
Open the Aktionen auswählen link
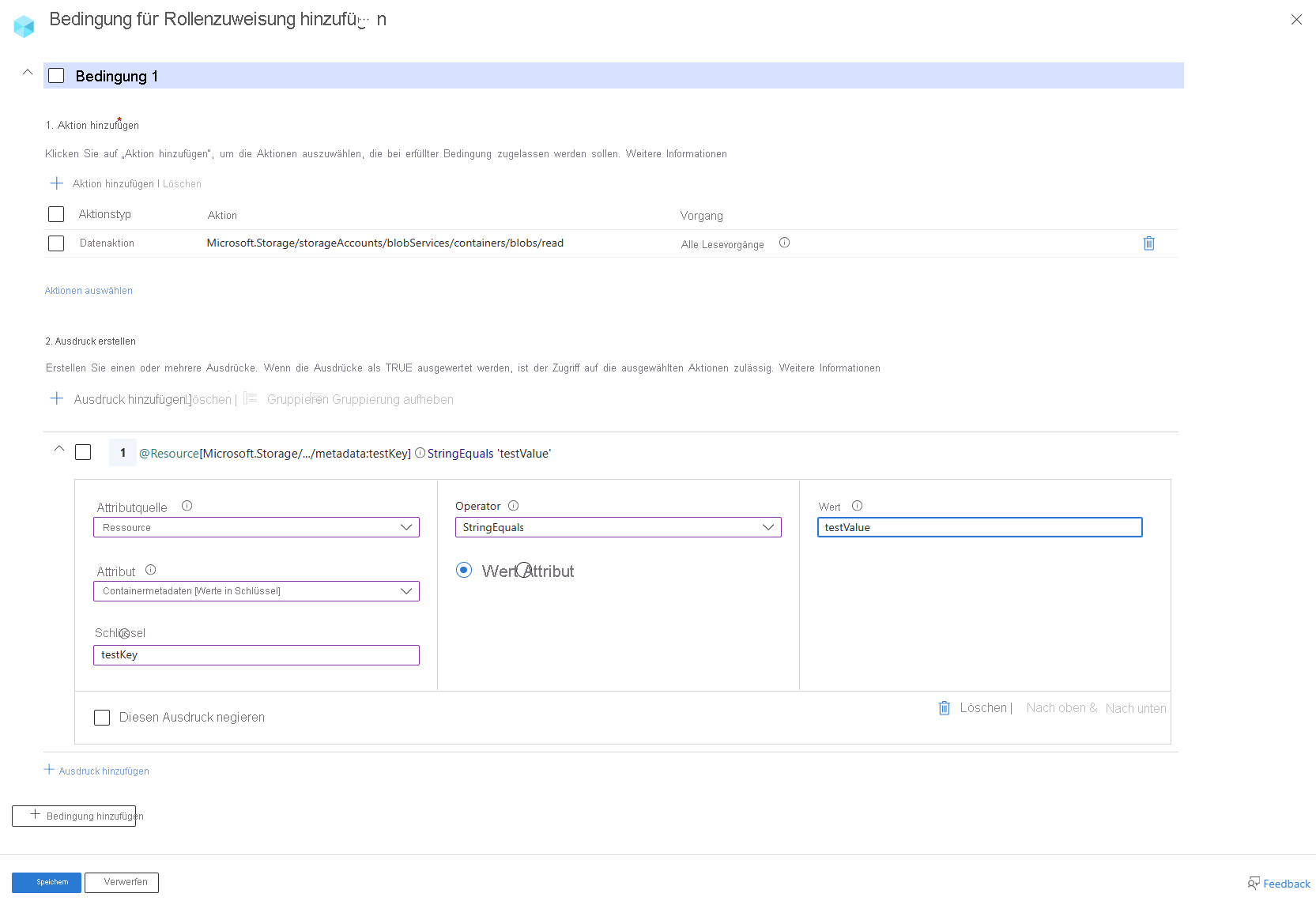[x=88, y=291]
